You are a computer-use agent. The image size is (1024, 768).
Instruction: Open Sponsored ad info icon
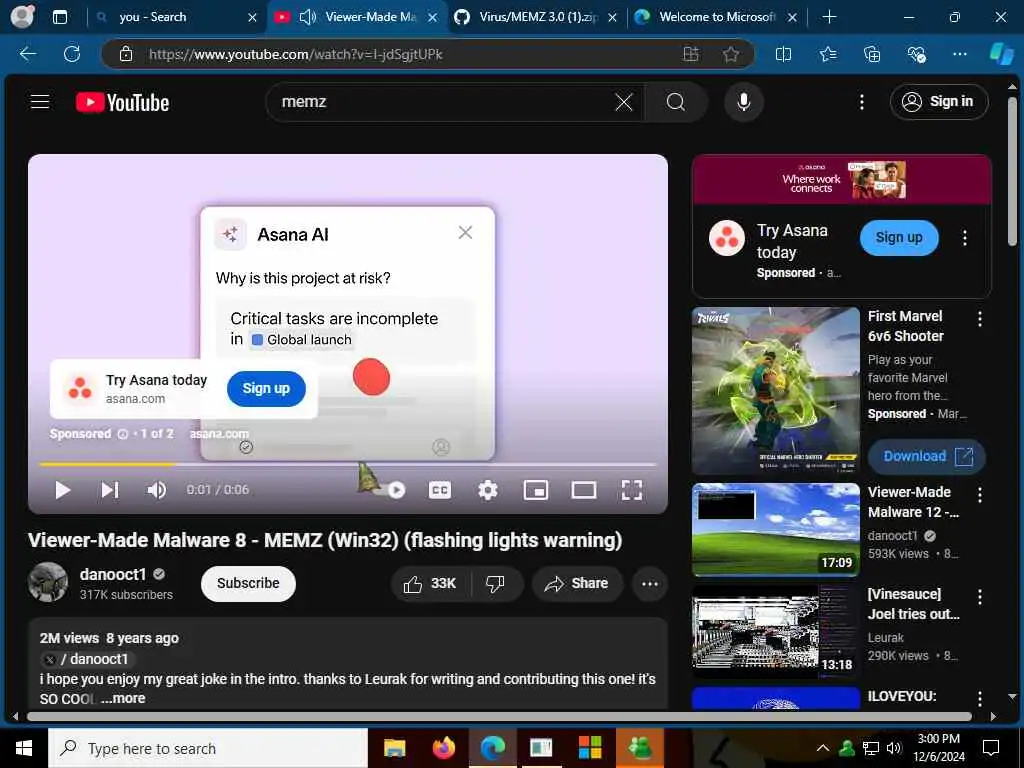pyautogui.click(x=122, y=434)
